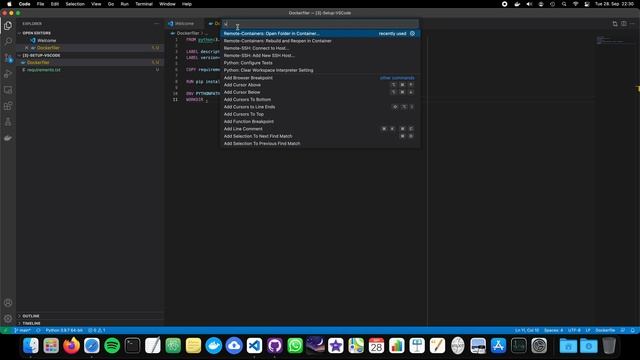Open Run and Debug view icon
The height and width of the screenshot is (360, 640).
[x=8, y=74]
